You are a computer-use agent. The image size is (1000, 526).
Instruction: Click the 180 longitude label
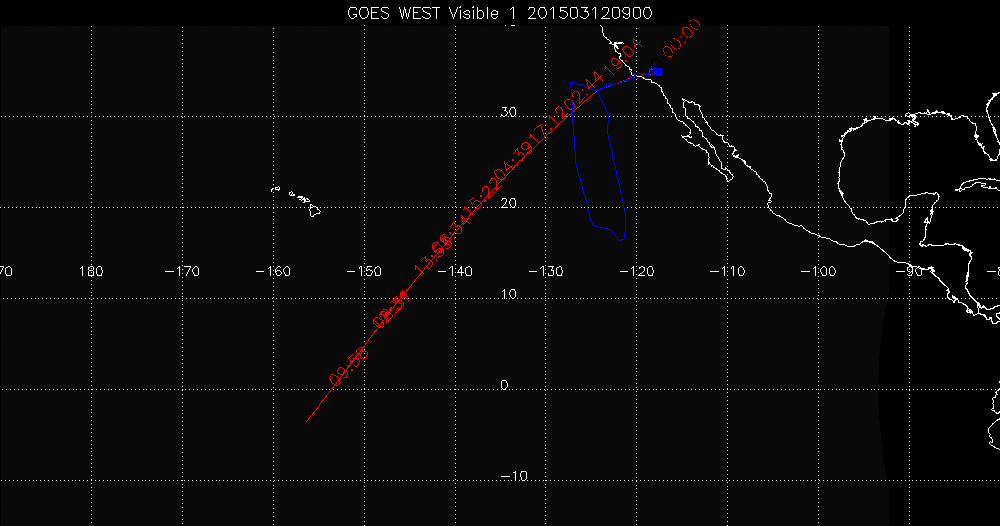click(x=91, y=272)
